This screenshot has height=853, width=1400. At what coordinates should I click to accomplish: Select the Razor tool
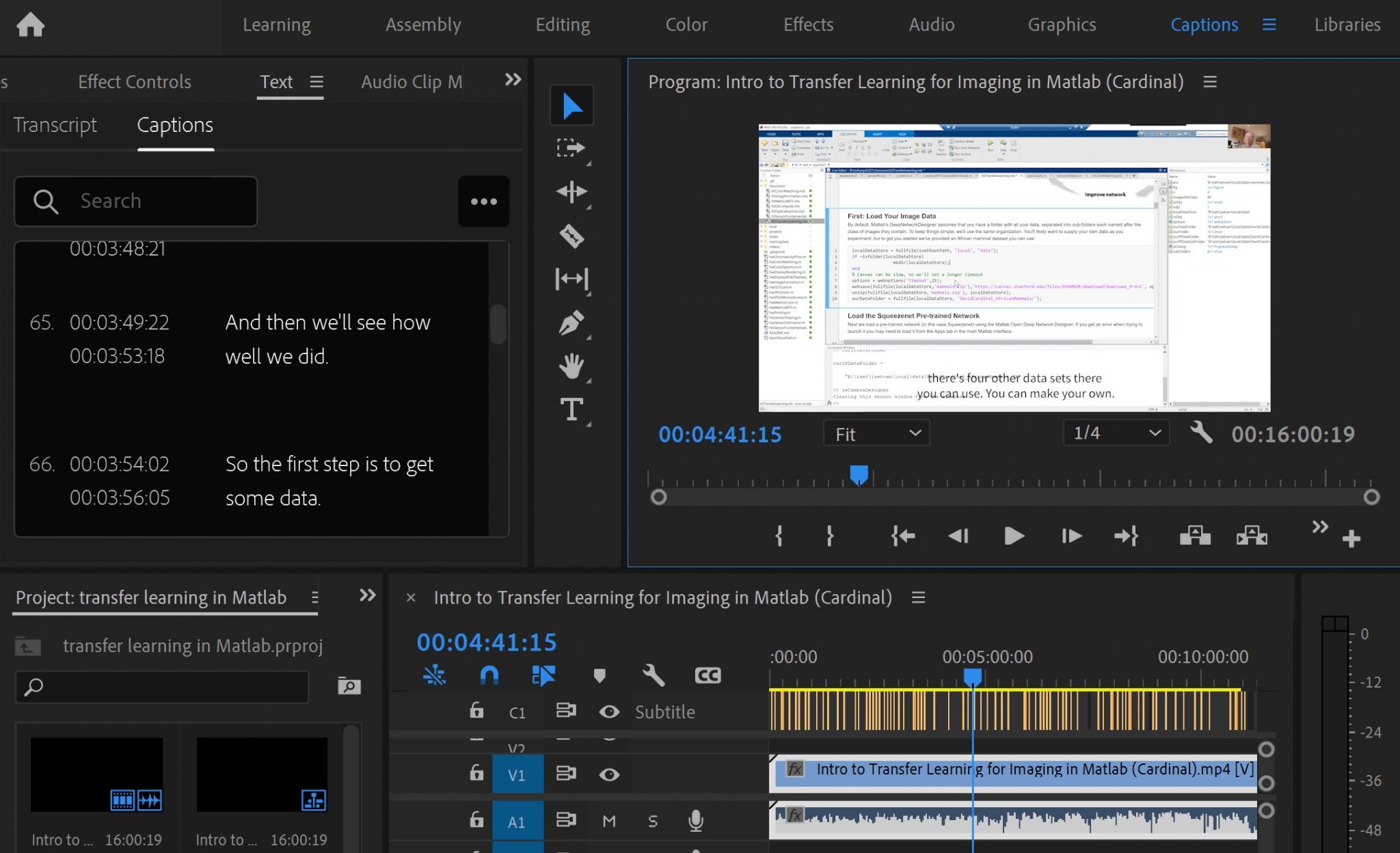[571, 236]
